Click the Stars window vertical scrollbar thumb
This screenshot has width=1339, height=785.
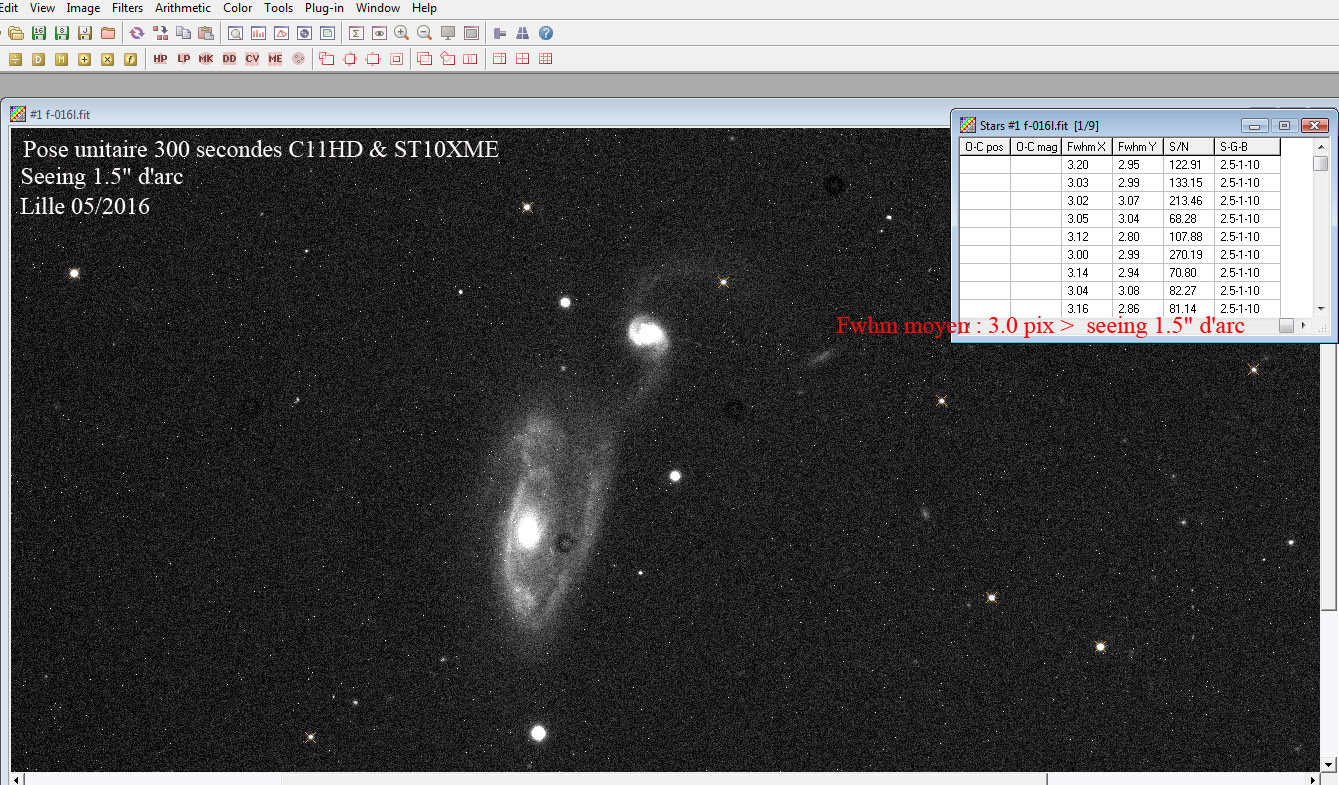[1321, 164]
